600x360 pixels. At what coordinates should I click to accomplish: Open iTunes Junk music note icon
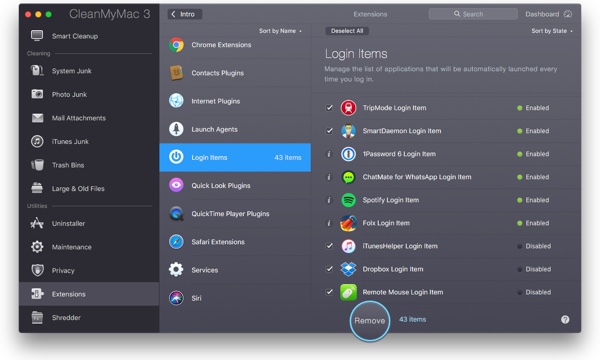pyautogui.click(x=37, y=141)
